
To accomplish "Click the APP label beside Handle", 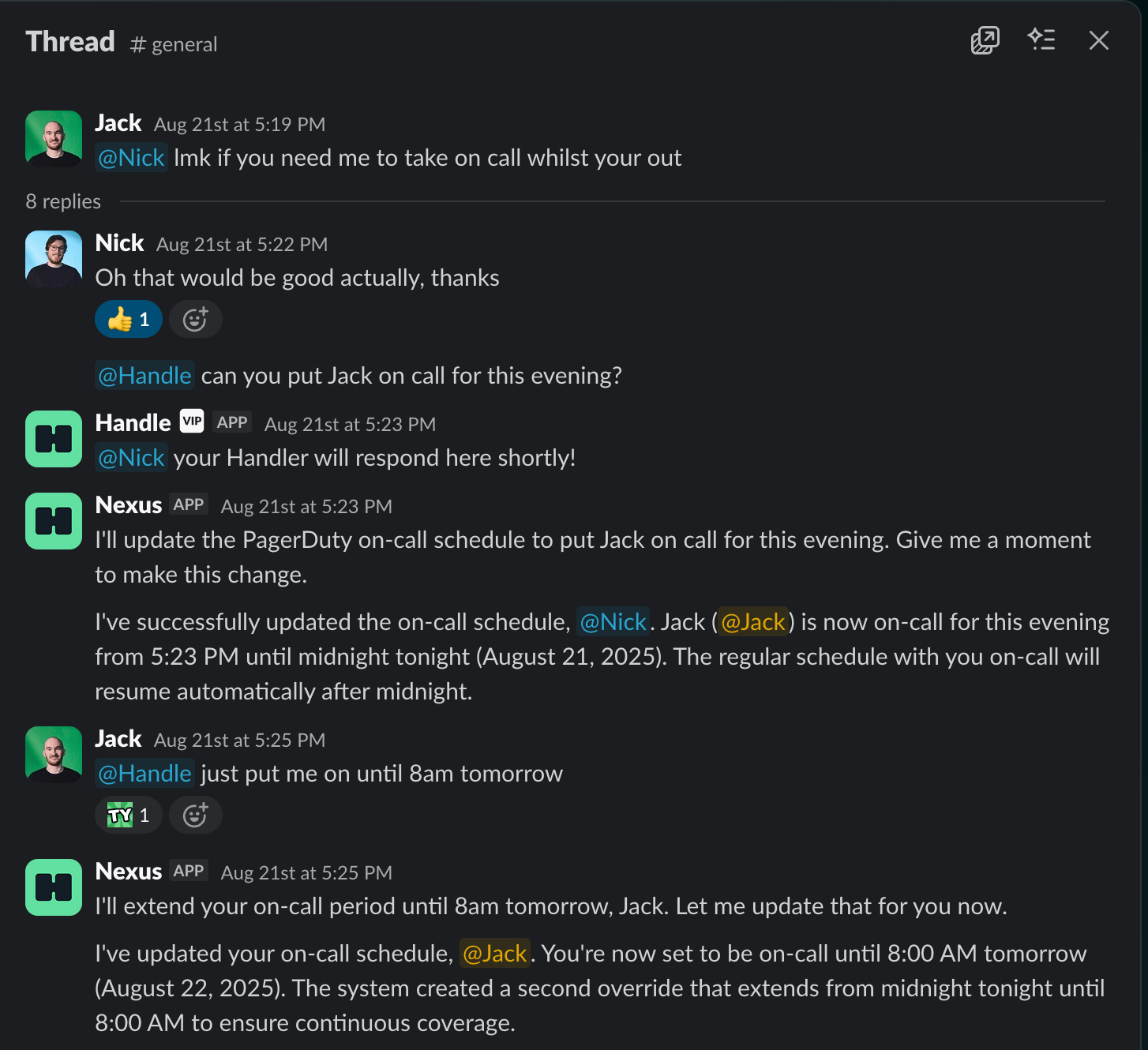I will tap(232, 422).
